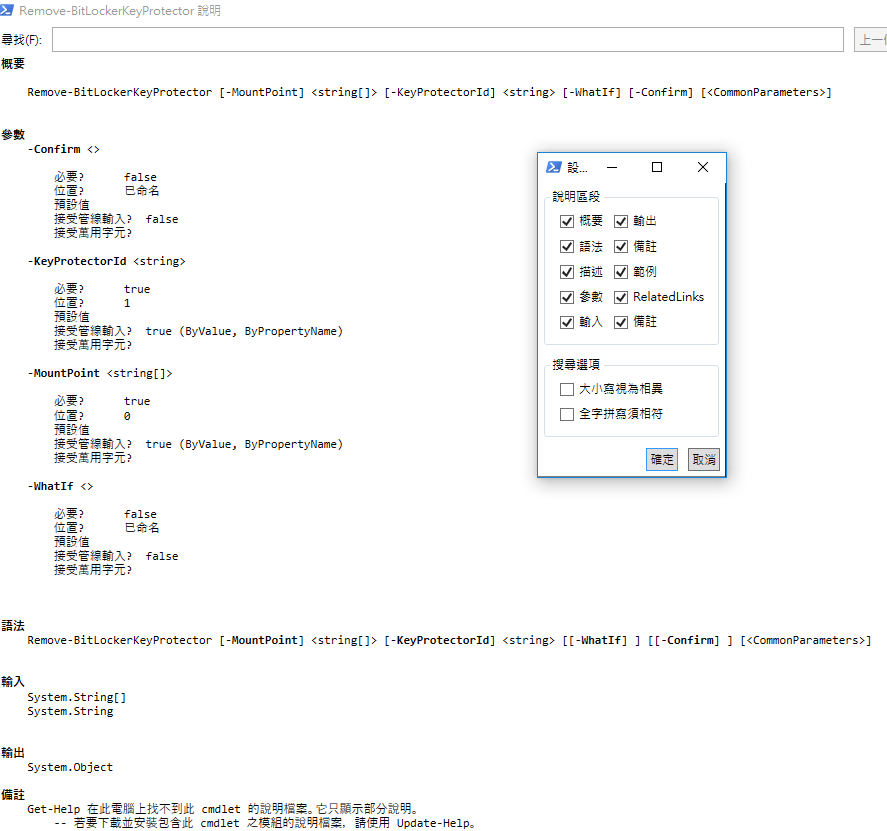Click the 取消 button to cancel
887x831 pixels.
coord(703,459)
